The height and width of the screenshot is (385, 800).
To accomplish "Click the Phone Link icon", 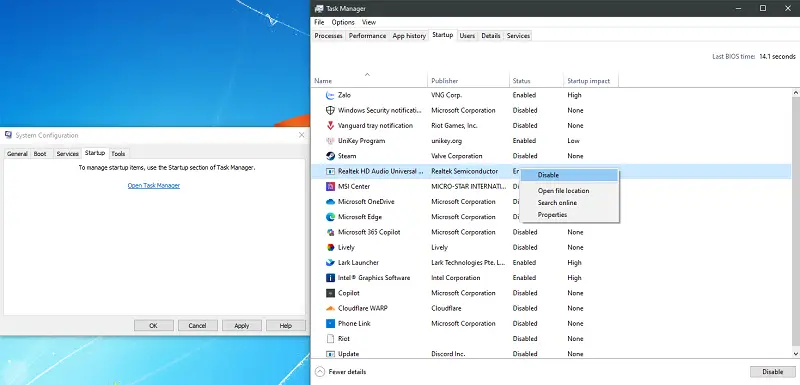I will pos(330,323).
